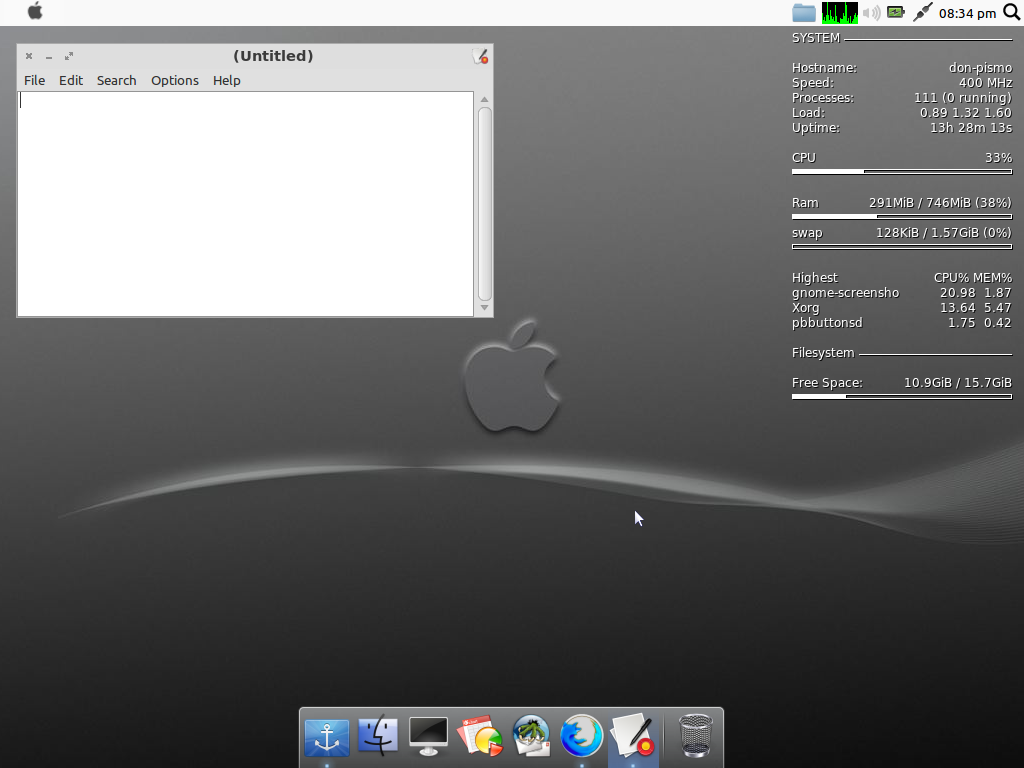The image size is (1024, 768).
Task: Open the search magnifier in the top panel
Action: (x=1012, y=12)
